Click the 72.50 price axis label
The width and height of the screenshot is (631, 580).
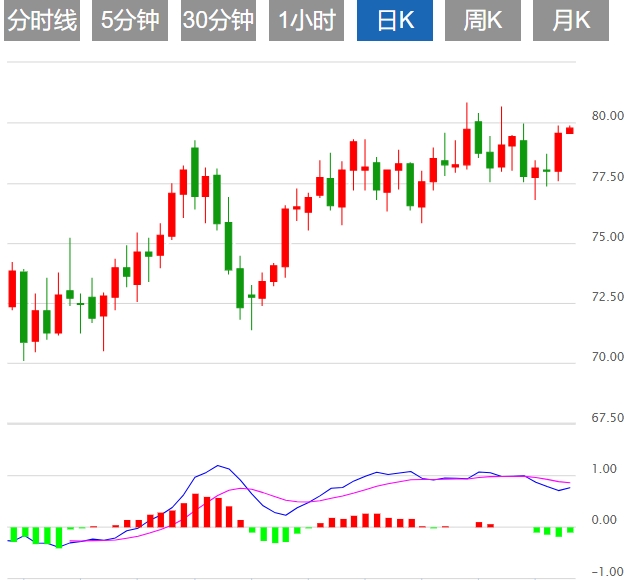607,297
